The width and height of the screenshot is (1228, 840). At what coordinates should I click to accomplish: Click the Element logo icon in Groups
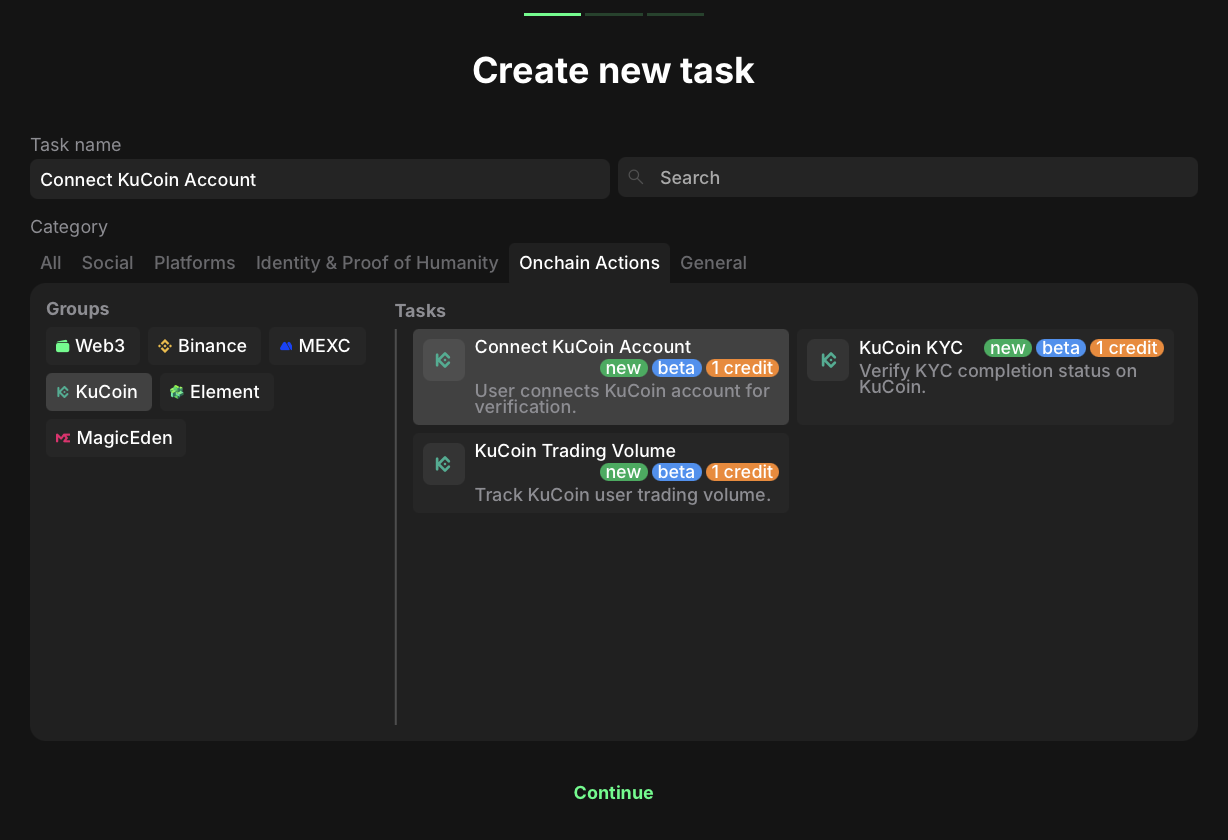click(x=177, y=392)
